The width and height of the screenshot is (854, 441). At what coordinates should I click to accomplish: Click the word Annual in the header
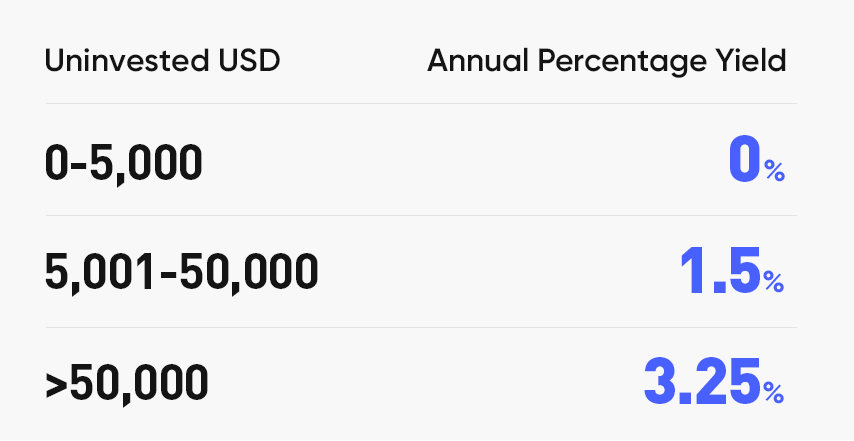coord(467,61)
